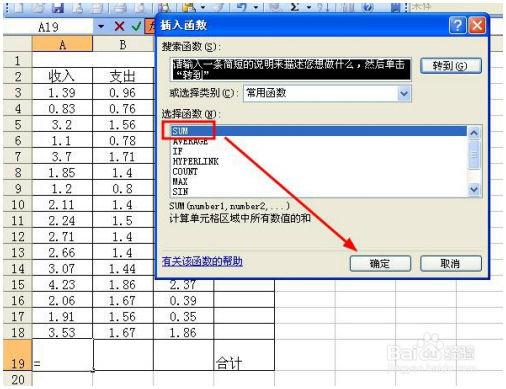Click the AutoSum sigma toolbar icon
Image resolution: width=506 pixels, height=389 pixels.
[295, 7]
